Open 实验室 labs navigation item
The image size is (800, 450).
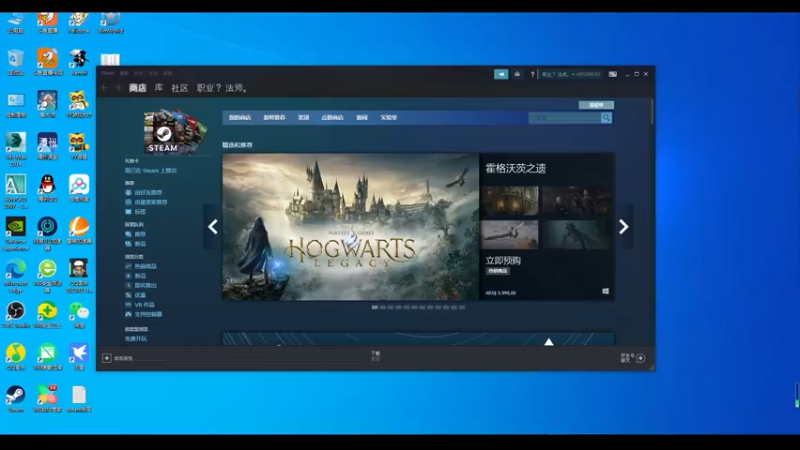[388, 118]
